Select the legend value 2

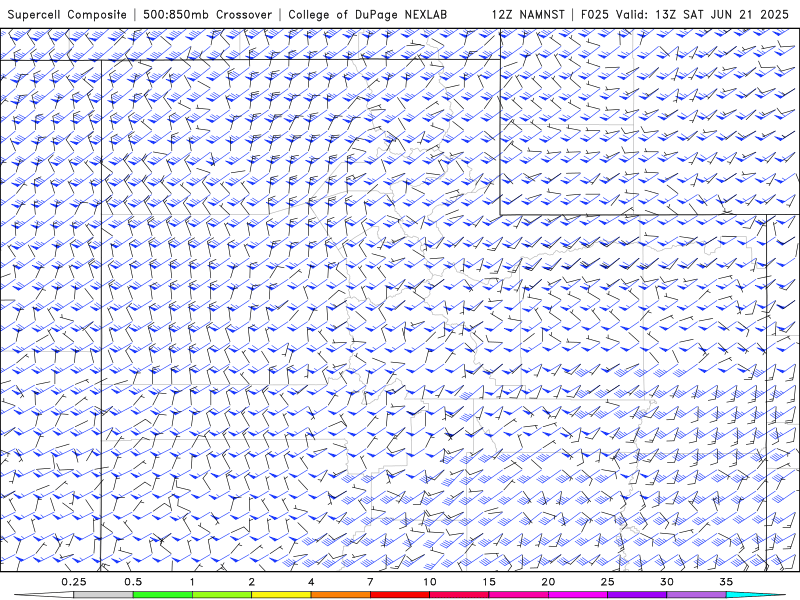pos(252,582)
